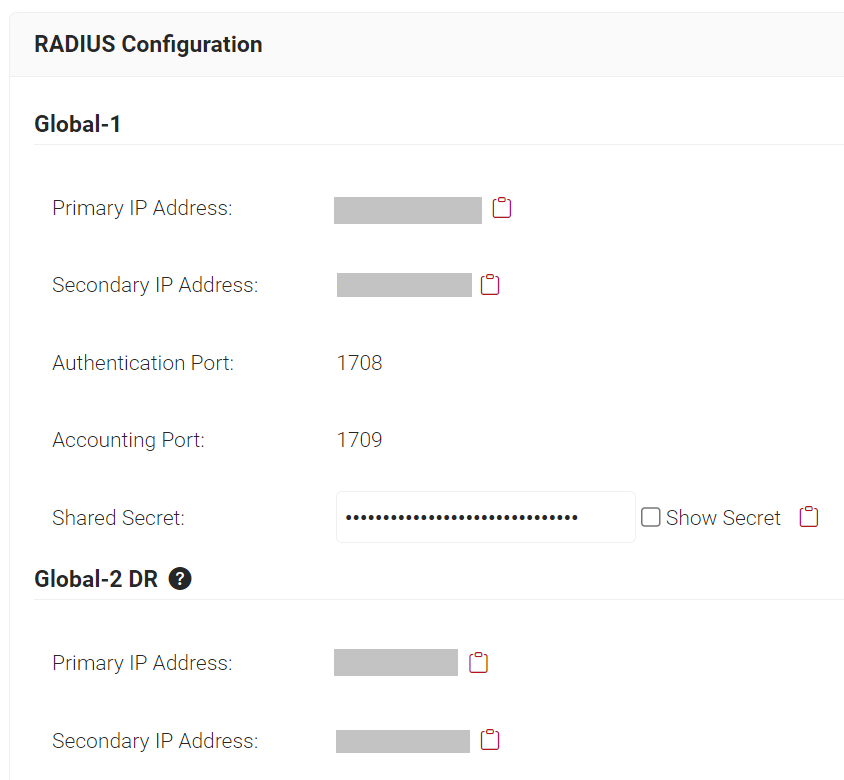The height and width of the screenshot is (780, 844).
Task: Select the Global-1 section heading
Action: (78, 124)
